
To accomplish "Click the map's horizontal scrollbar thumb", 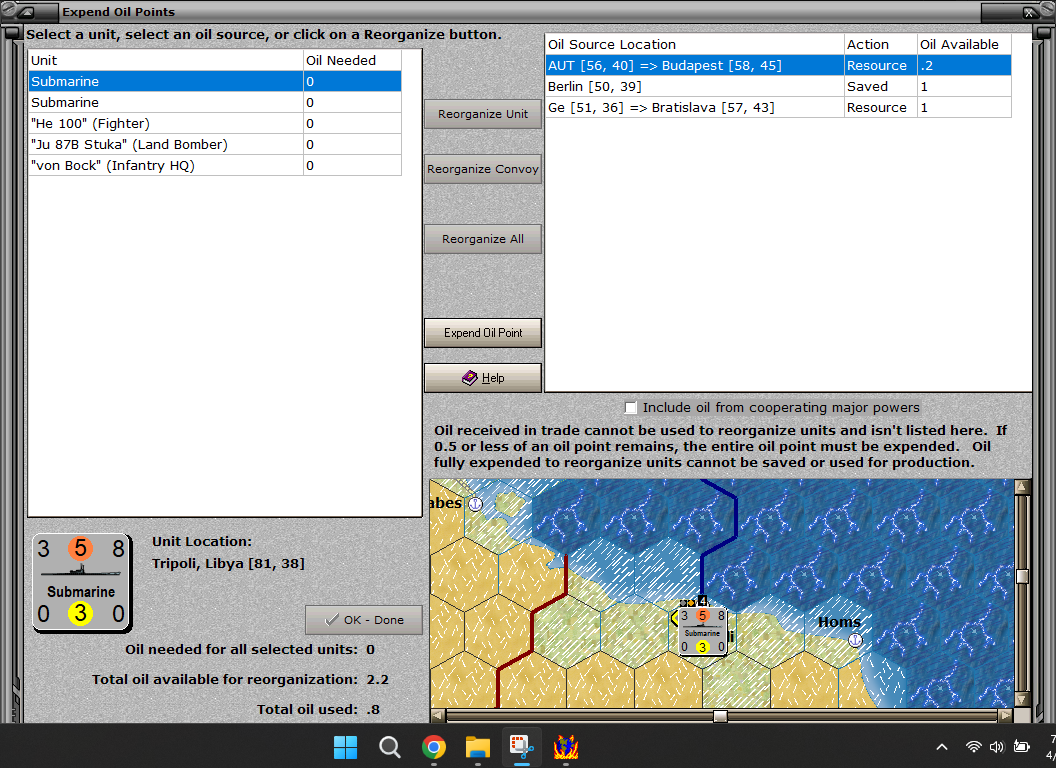I will [717, 715].
